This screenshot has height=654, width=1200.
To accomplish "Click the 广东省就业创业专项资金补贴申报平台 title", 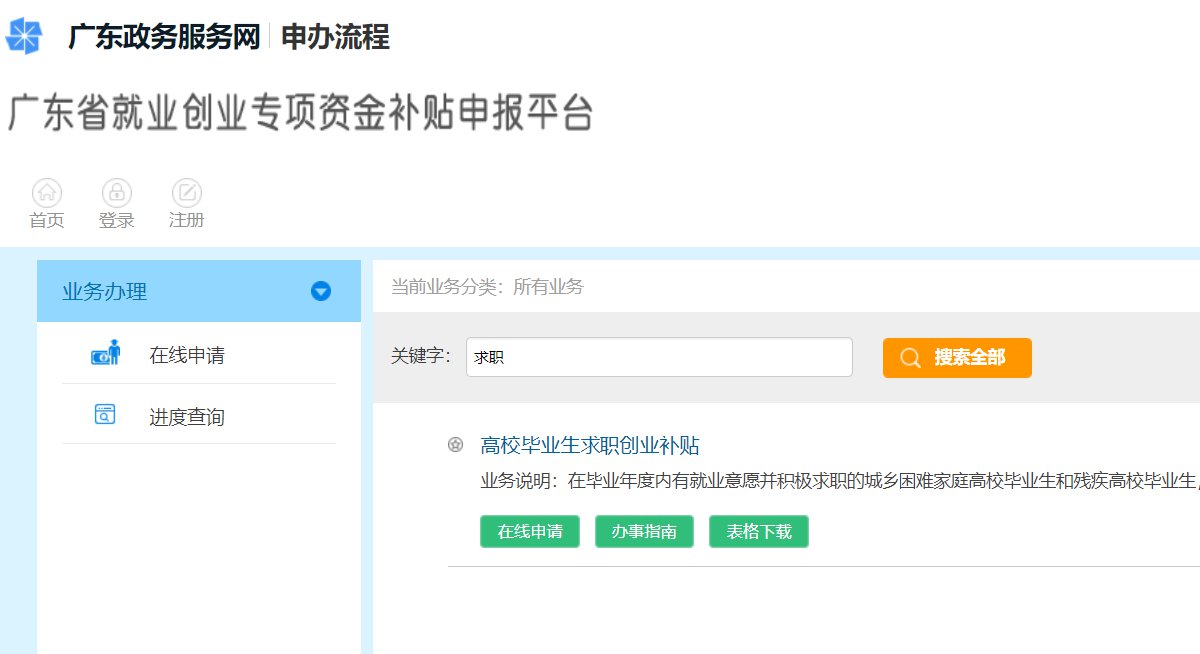I will tap(300, 113).
